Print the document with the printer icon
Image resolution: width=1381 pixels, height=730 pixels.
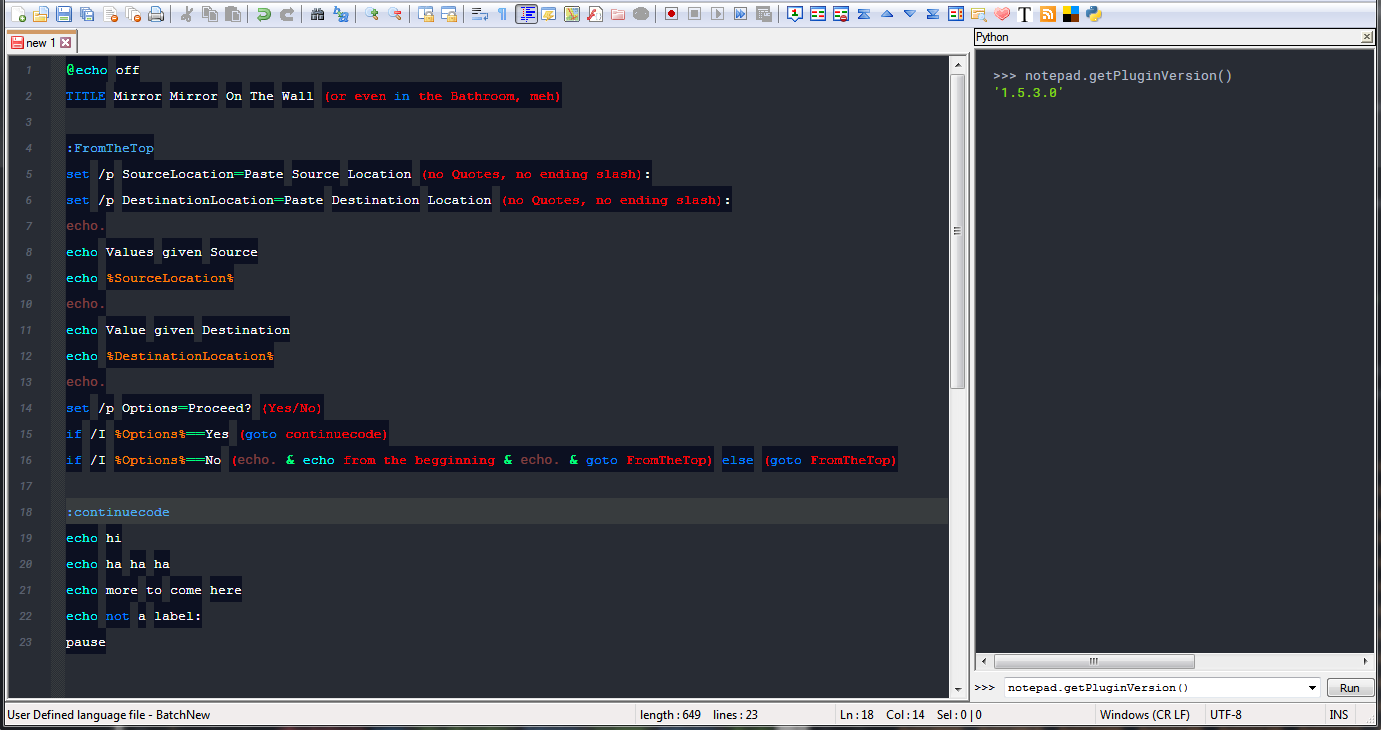(x=156, y=14)
